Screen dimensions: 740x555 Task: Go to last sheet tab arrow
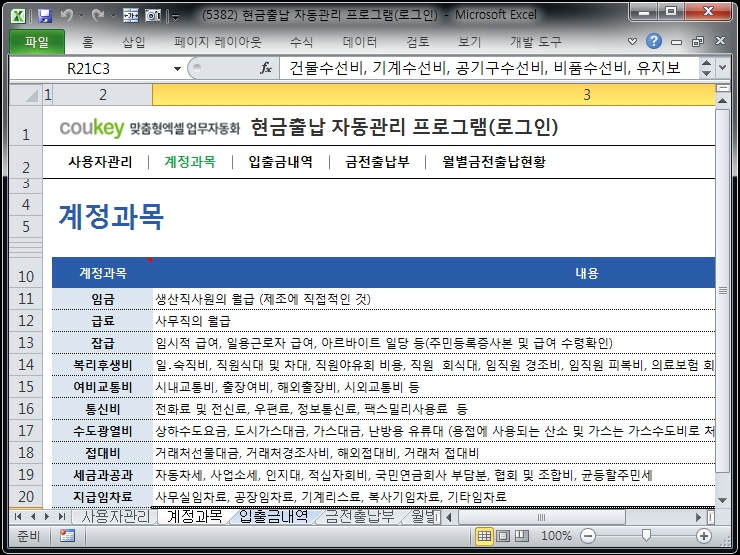pos(61,517)
